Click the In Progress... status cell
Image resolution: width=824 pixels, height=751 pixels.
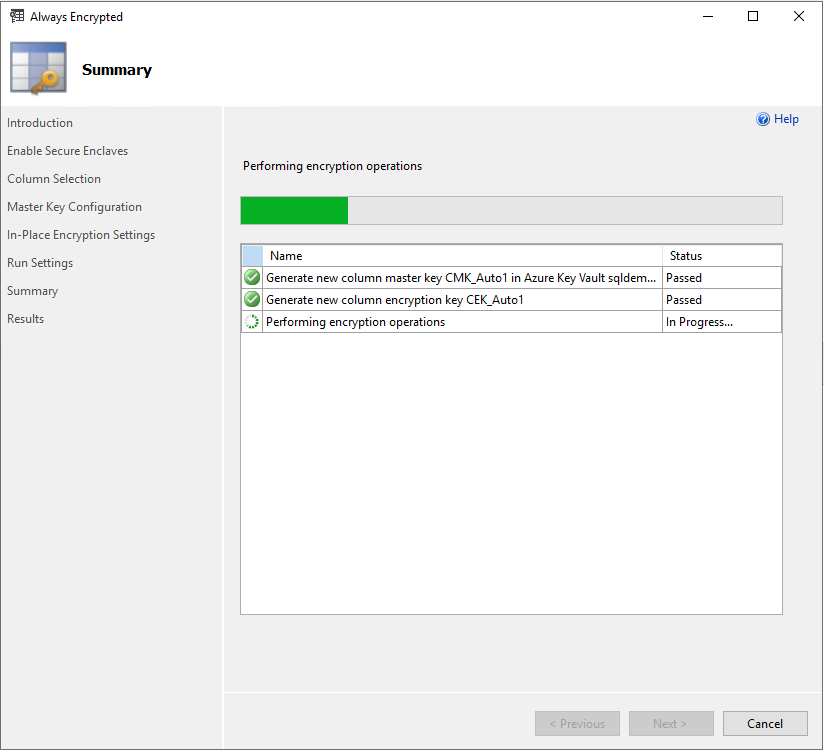pos(722,322)
